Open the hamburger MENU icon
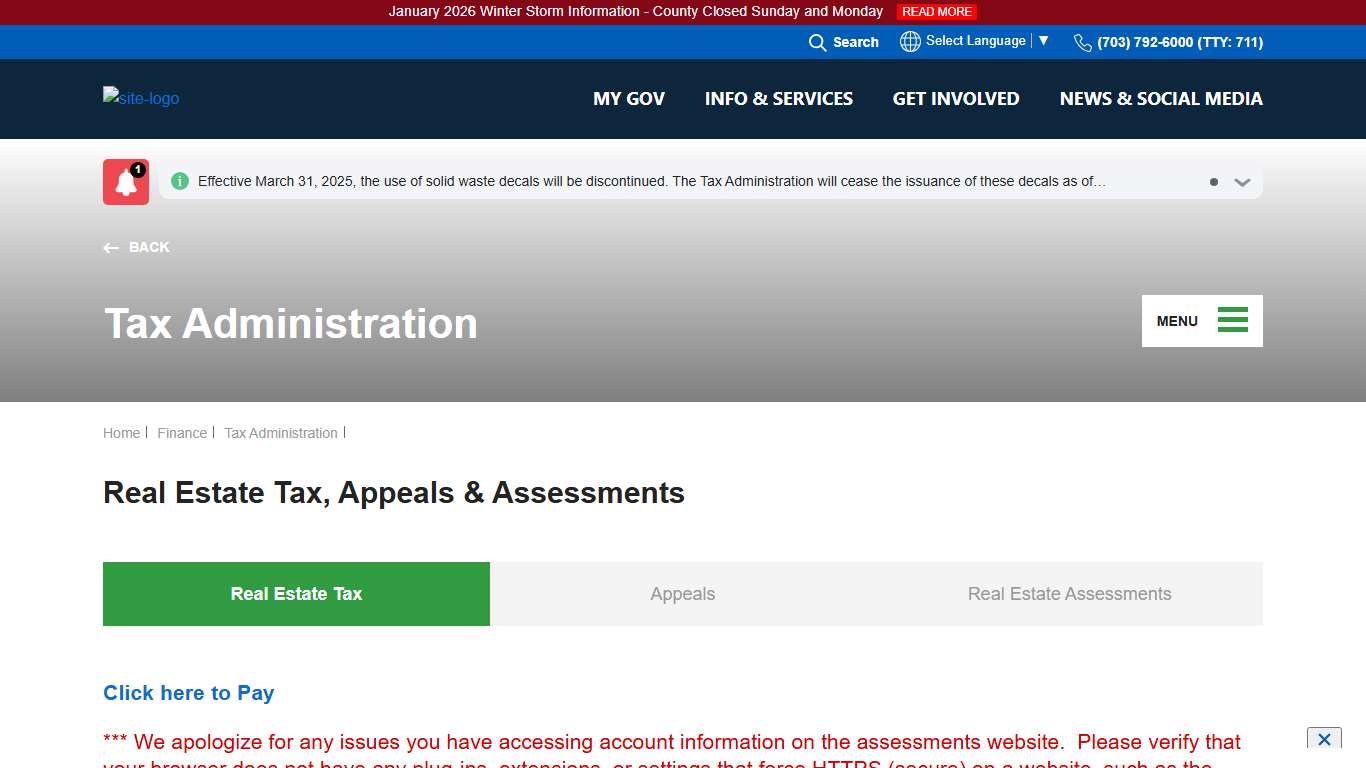The image size is (1366, 768). [x=1232, y=320]
